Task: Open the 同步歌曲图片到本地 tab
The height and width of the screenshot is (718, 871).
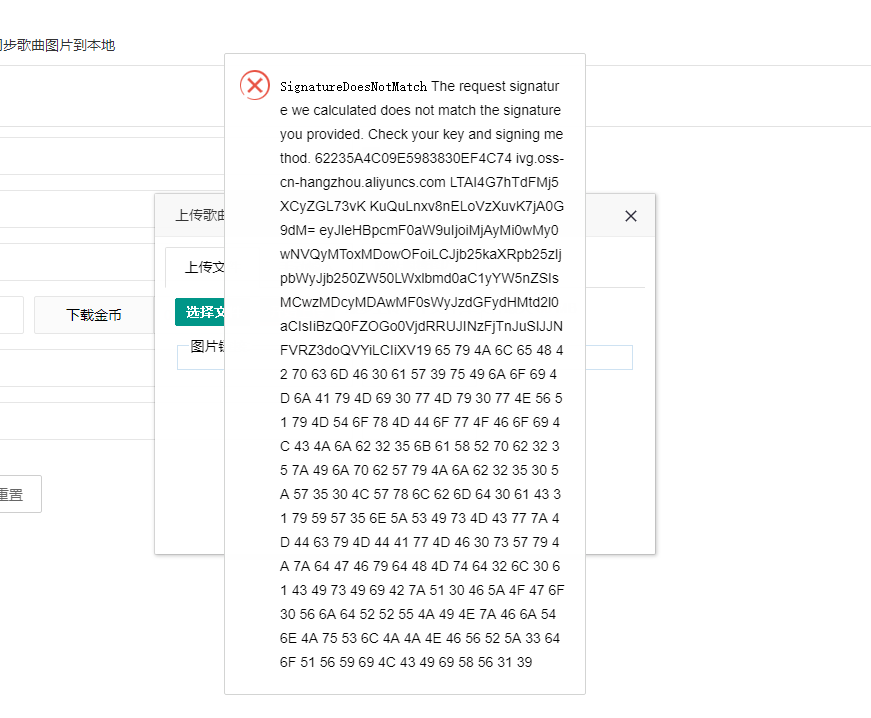Action: (57, 45)
